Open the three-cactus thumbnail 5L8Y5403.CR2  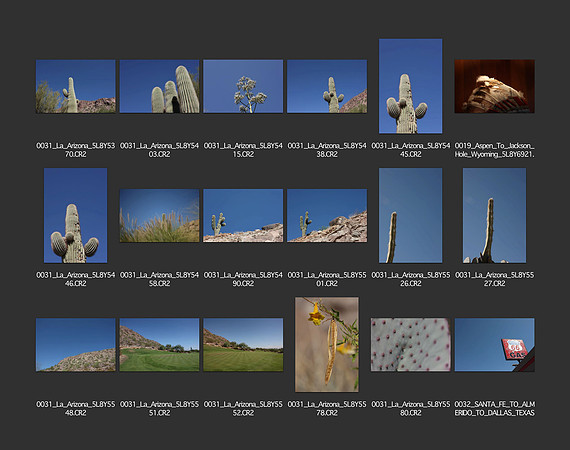(160, 87)
